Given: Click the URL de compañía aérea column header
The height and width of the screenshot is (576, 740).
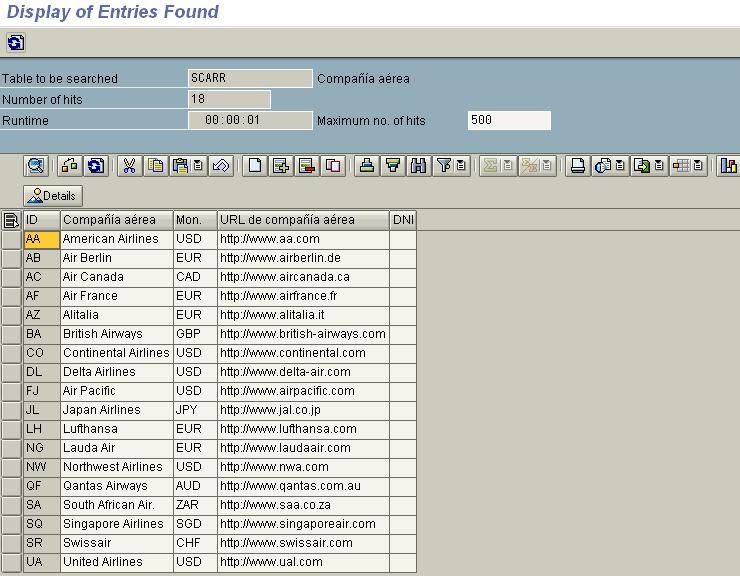Looking at the screenshot, I should 303,220.
